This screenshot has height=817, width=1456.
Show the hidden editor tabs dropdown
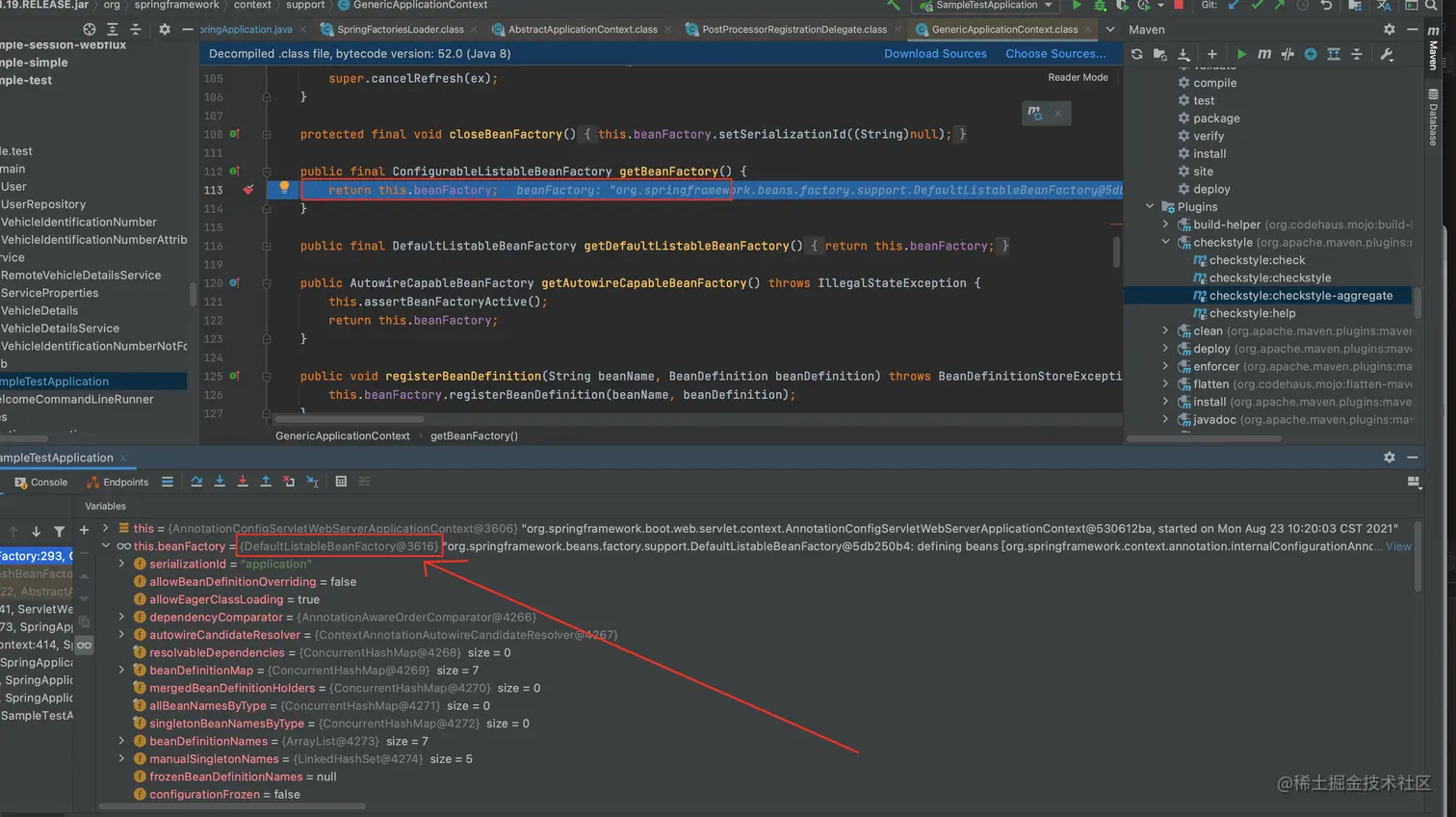point(1110,30)
